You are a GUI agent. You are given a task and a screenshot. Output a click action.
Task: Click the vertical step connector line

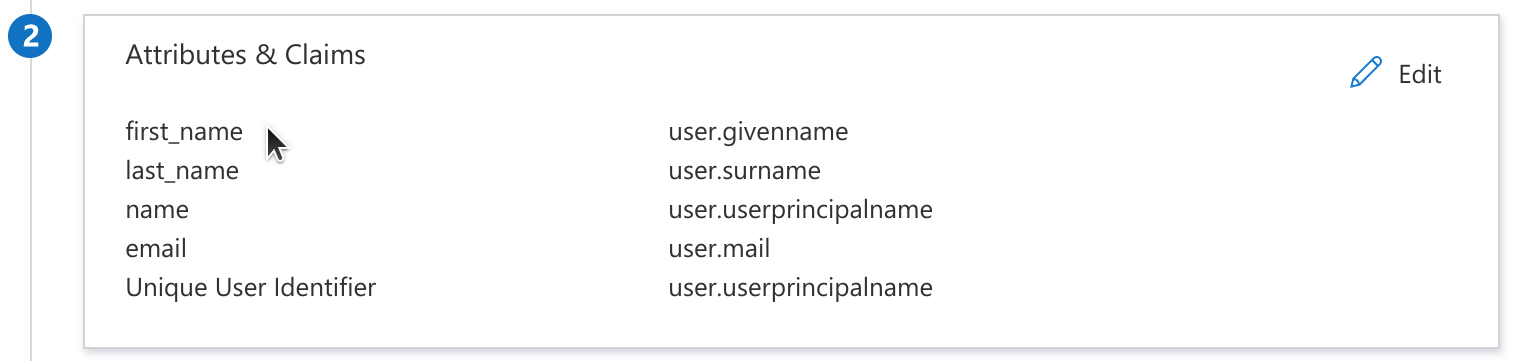[31, 210]
